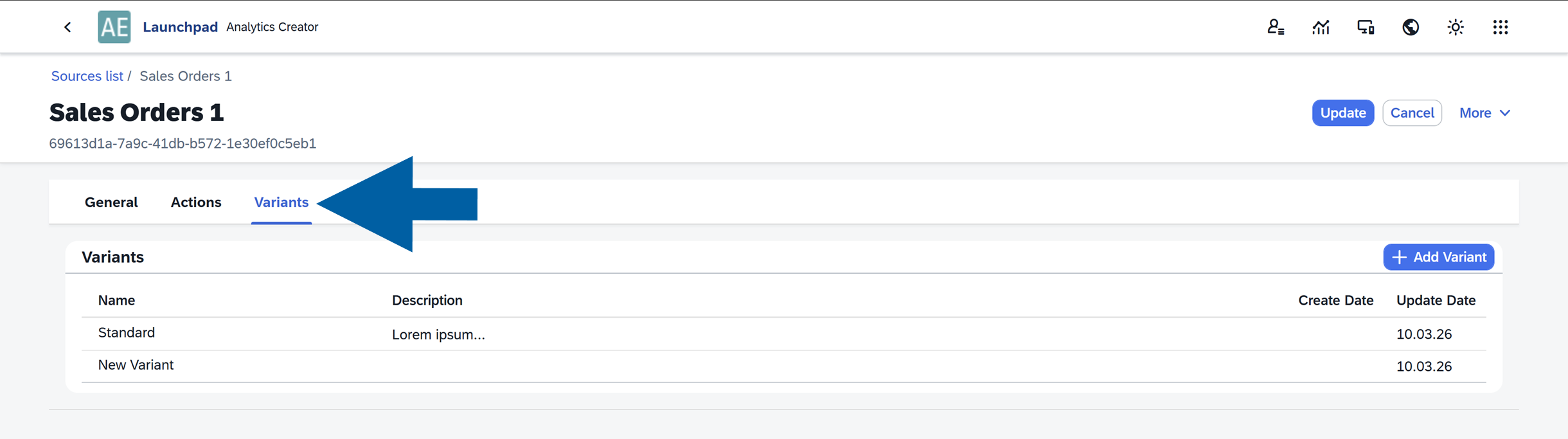
Task: Click the Update button
Action: [x=1342, y=112]
